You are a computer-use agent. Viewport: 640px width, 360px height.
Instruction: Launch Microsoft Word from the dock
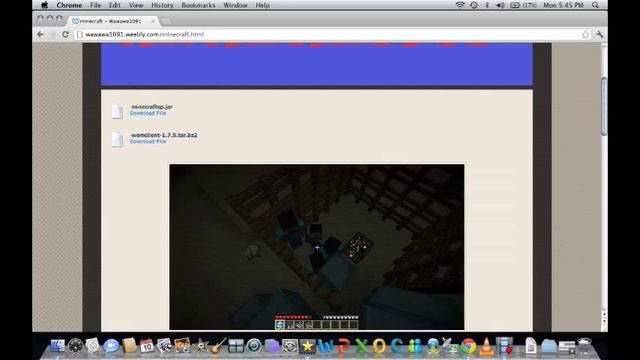coord(325,346)
